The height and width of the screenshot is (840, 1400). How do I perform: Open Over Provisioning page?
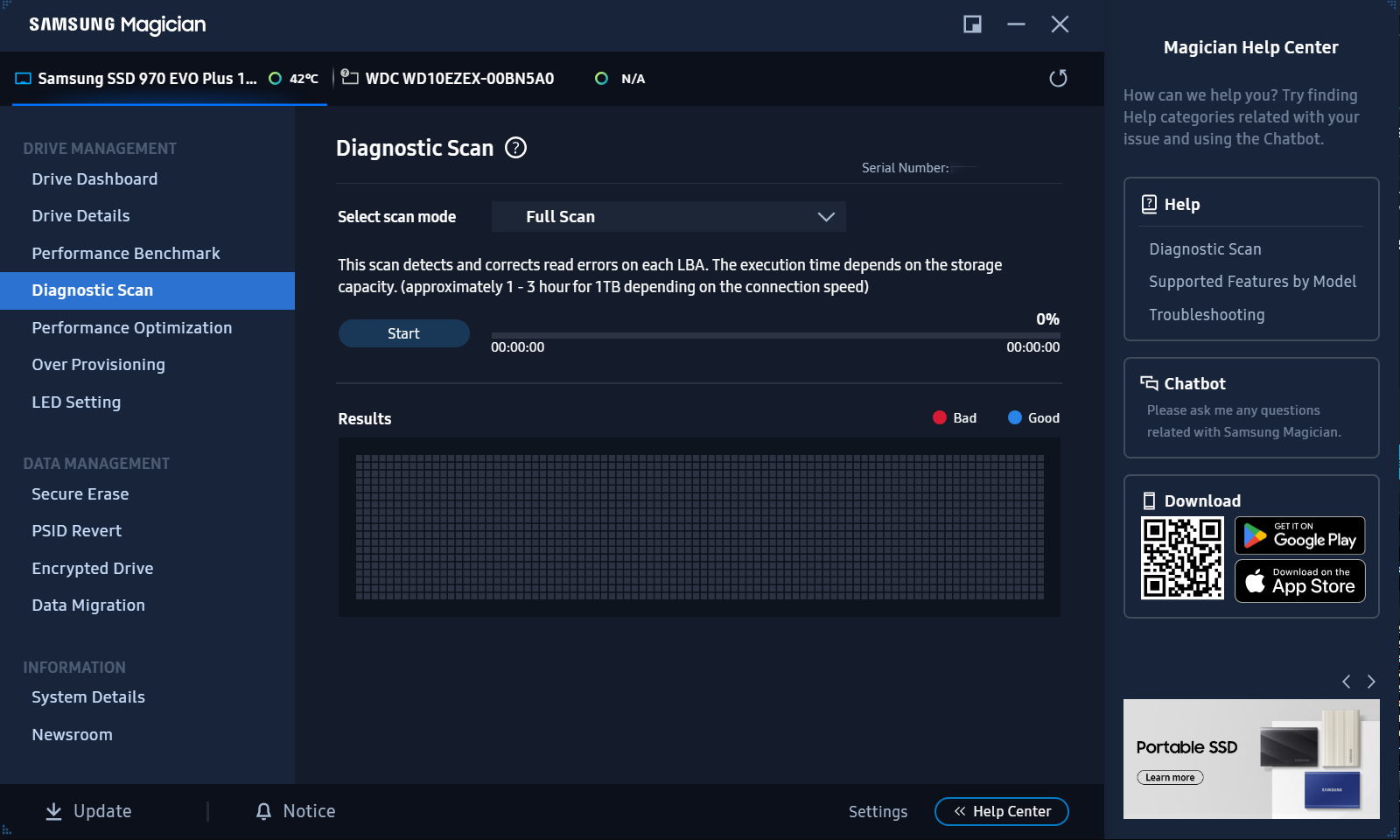click(98, 365)
